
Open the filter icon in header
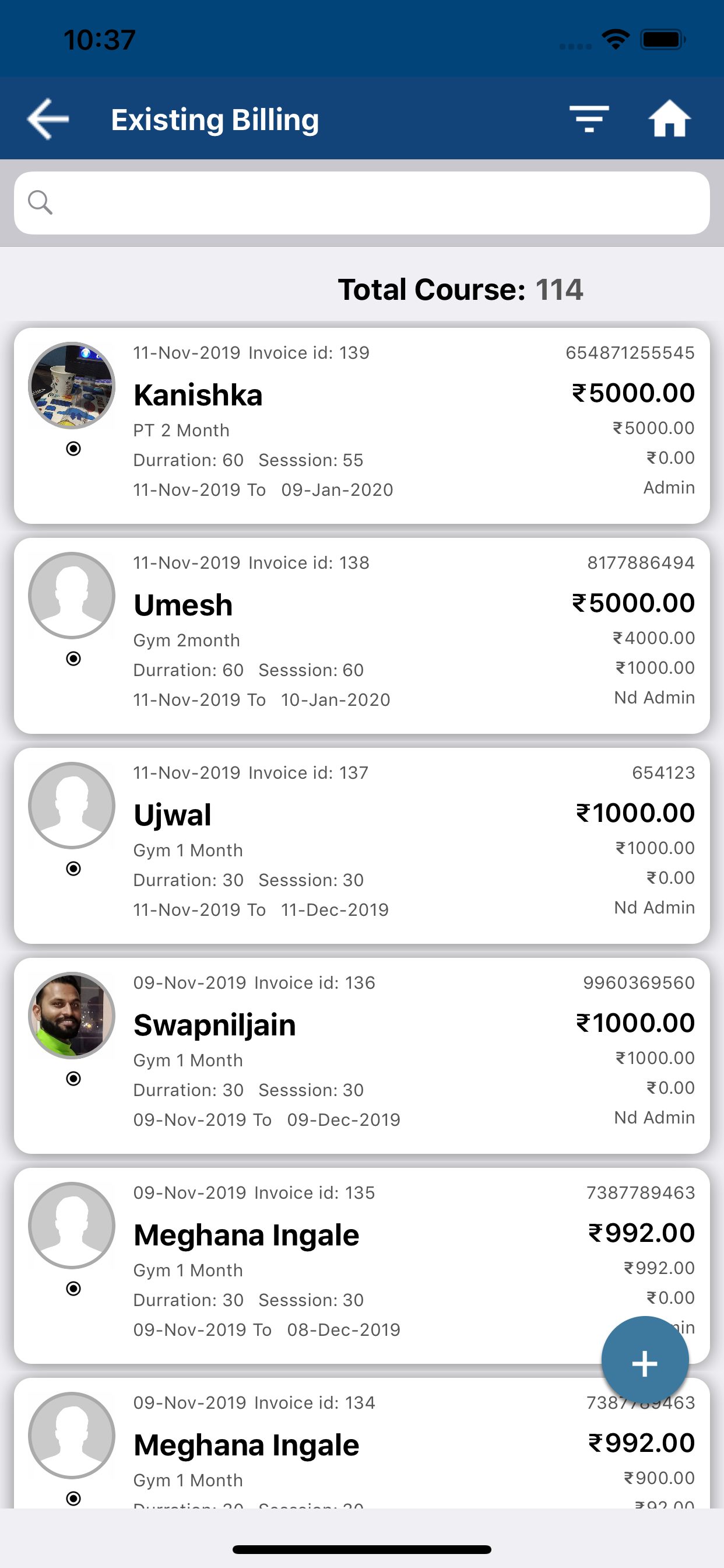point(589,118)
